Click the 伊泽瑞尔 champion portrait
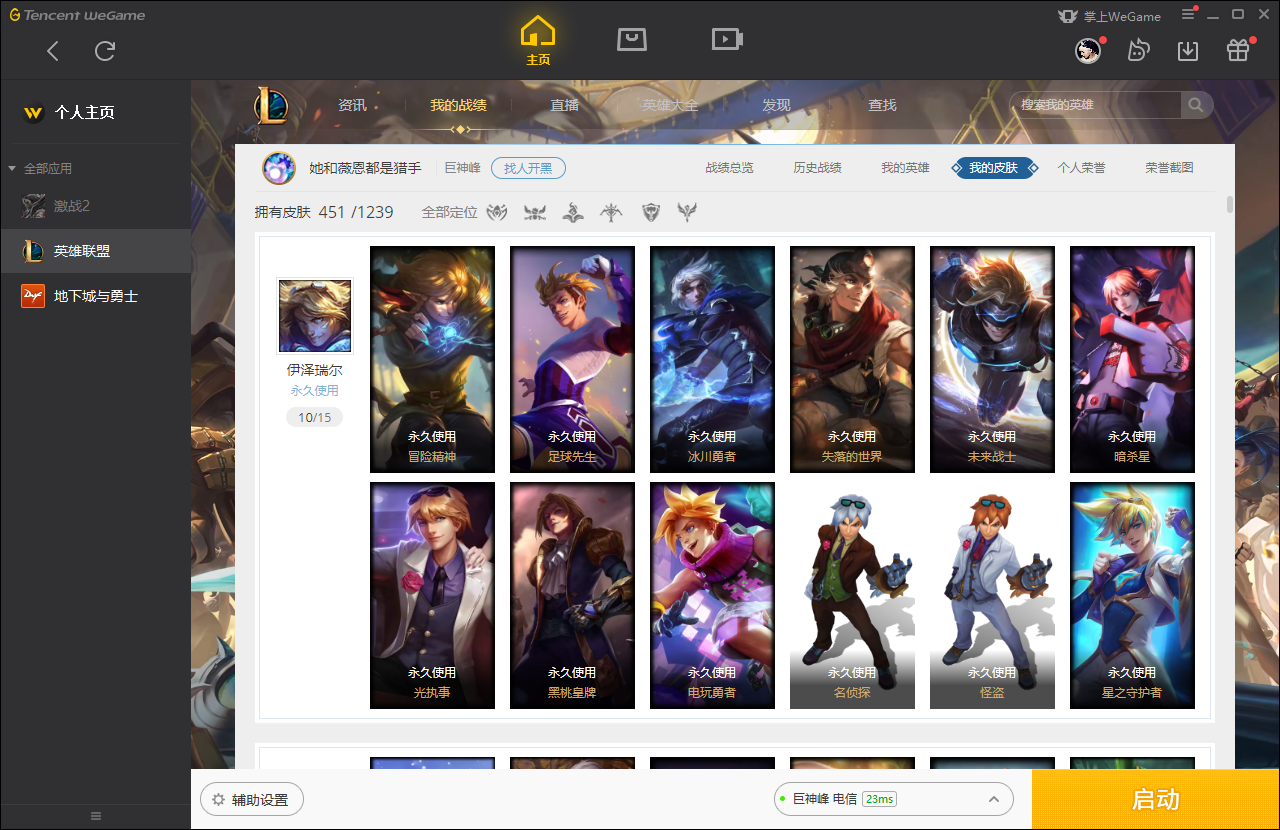Viewport: 1280px width, 830px height. tap(315, 316)
